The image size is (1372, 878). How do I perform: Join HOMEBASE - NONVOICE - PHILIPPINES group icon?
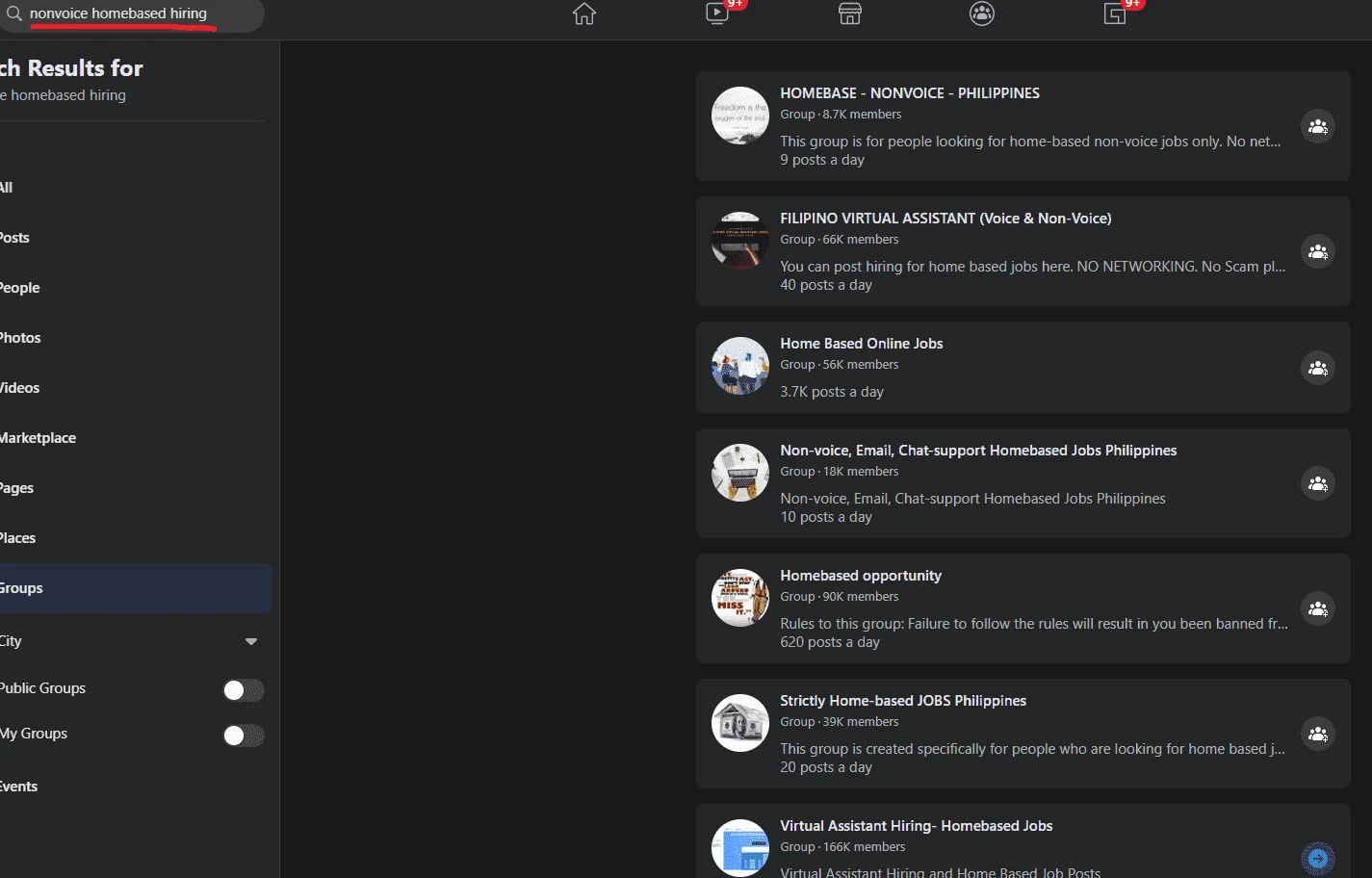(x=1318, y=126)
